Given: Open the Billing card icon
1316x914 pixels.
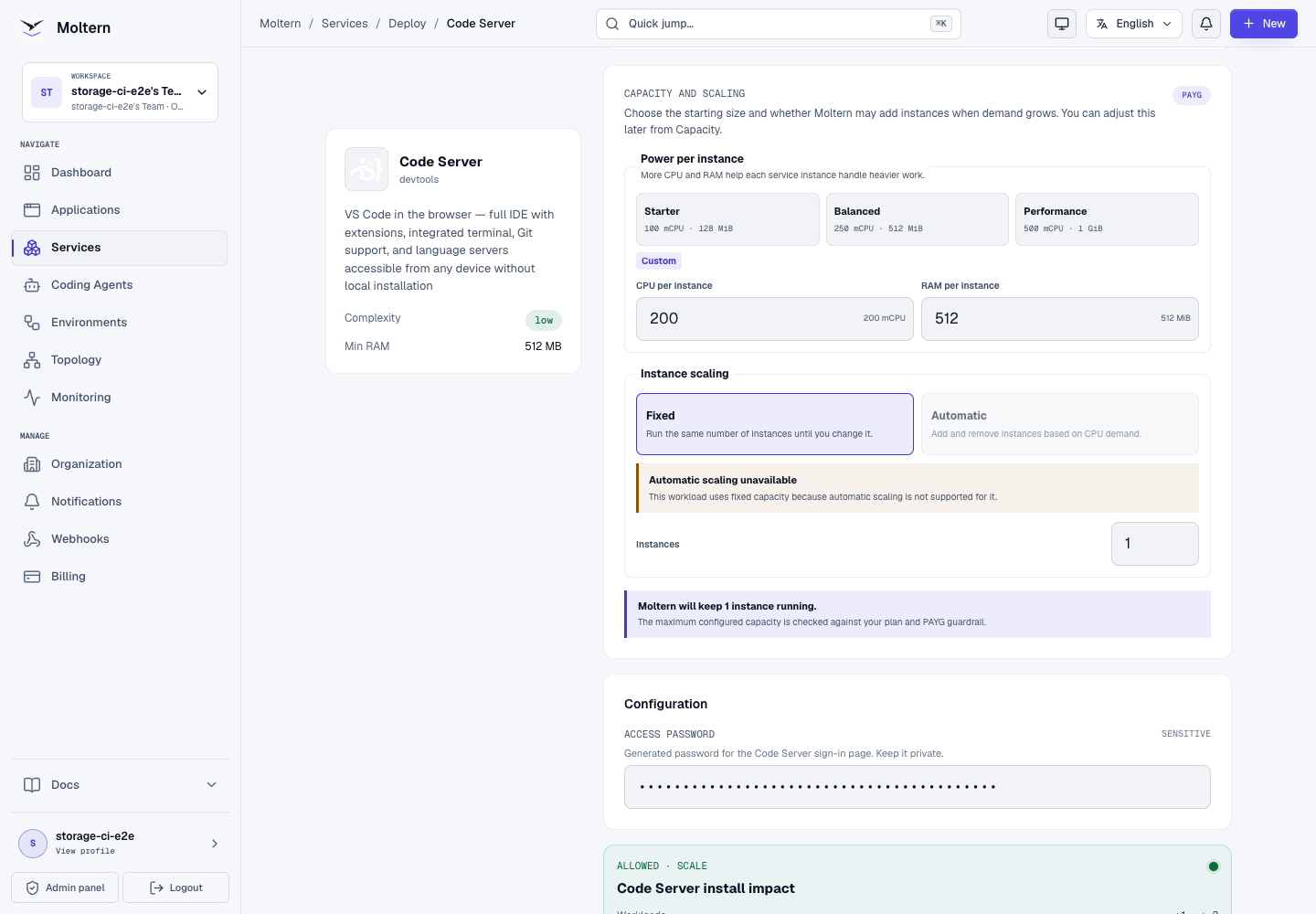Looking at the screenshot, I should 32,577.
